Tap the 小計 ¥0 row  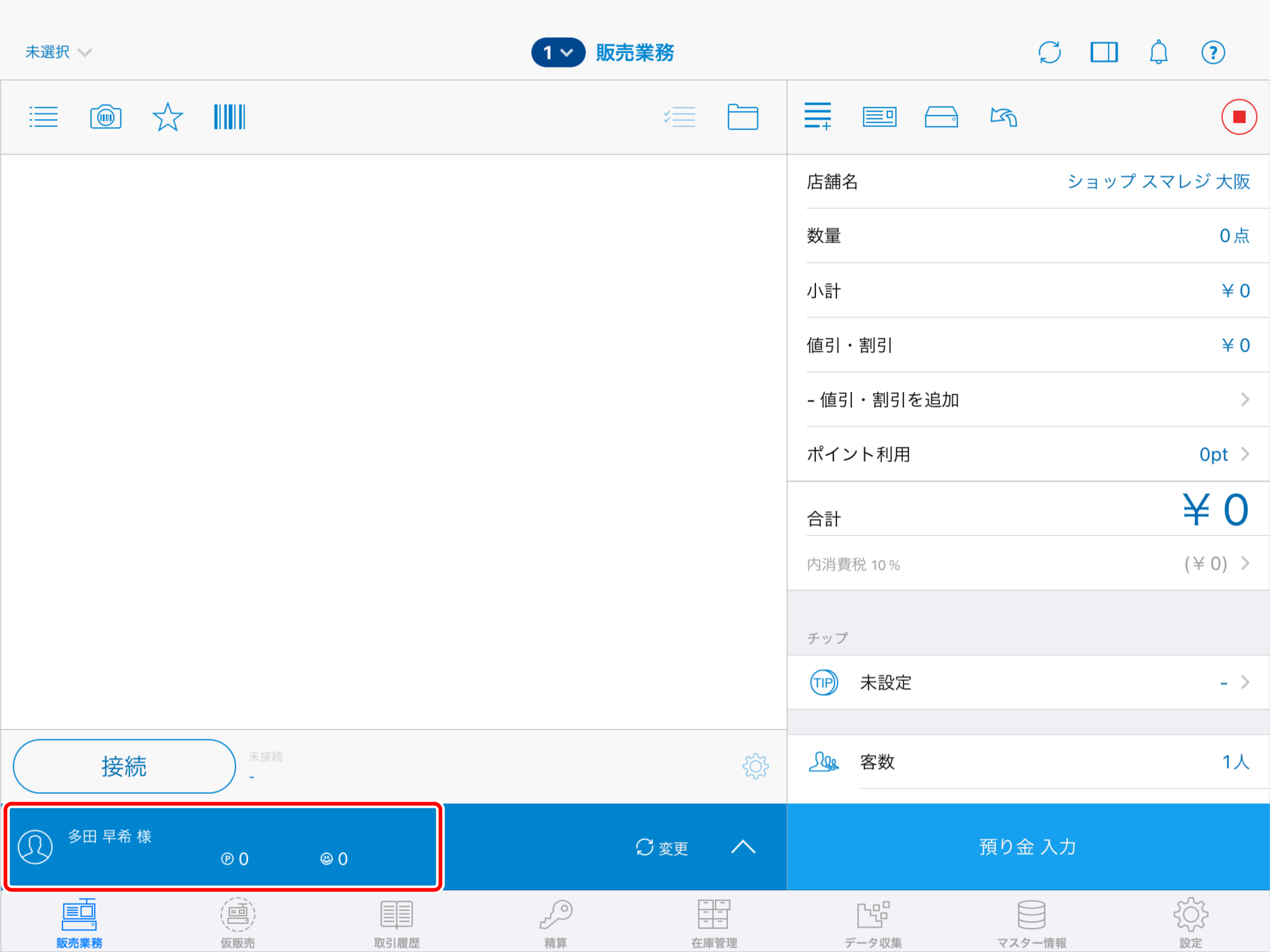point(1028,291)
